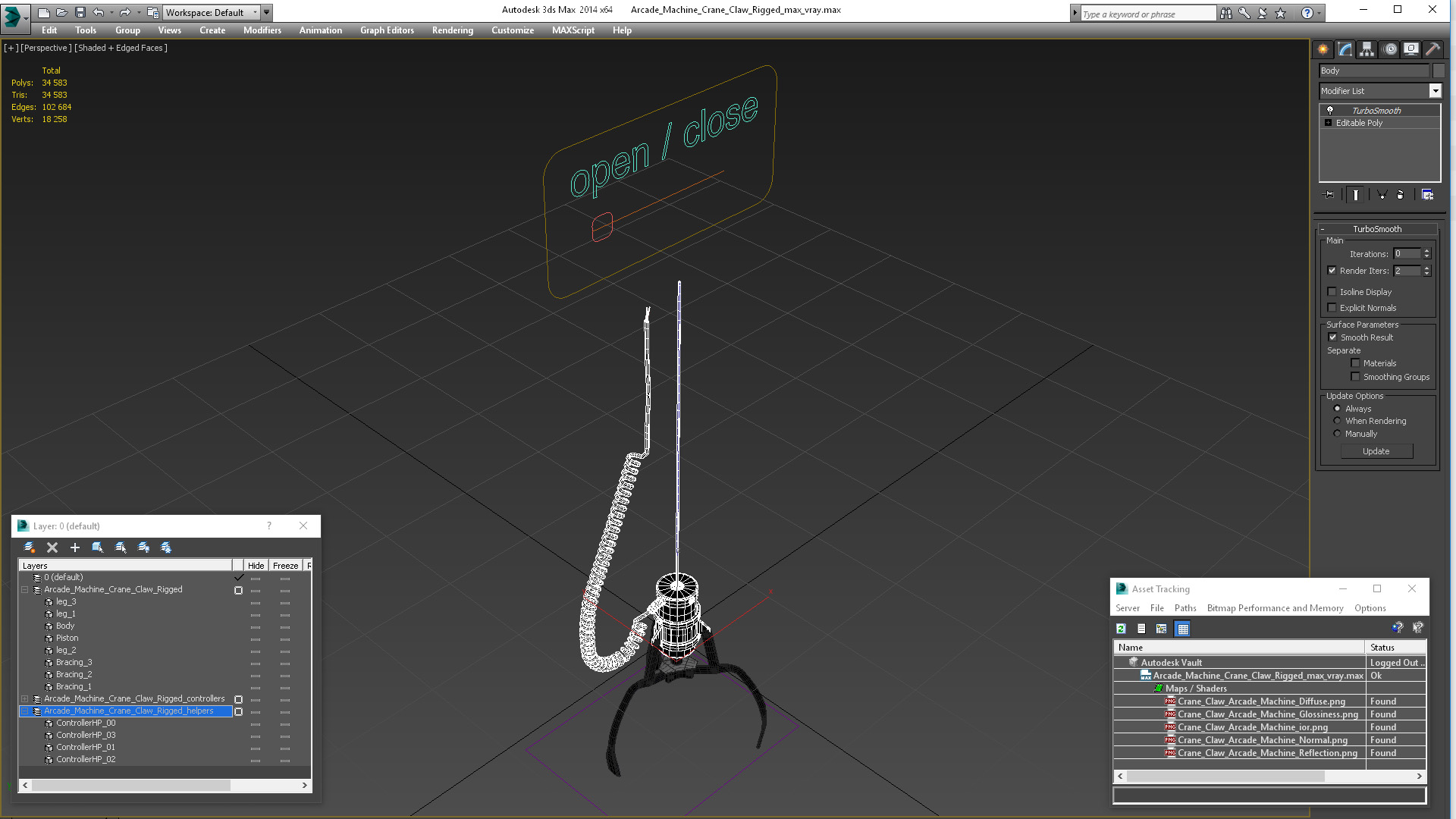Open Paths menu in Asset Tracking

[1185, 608]
